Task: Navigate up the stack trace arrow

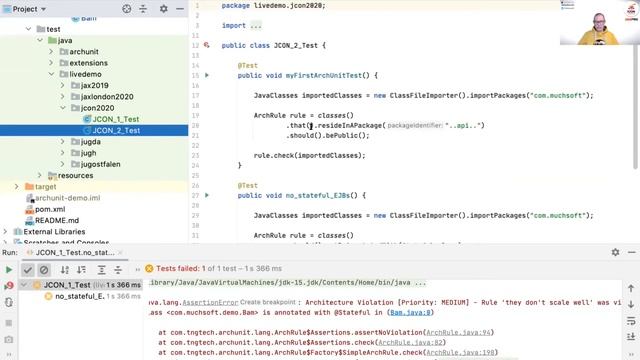Action: [631, 288]
